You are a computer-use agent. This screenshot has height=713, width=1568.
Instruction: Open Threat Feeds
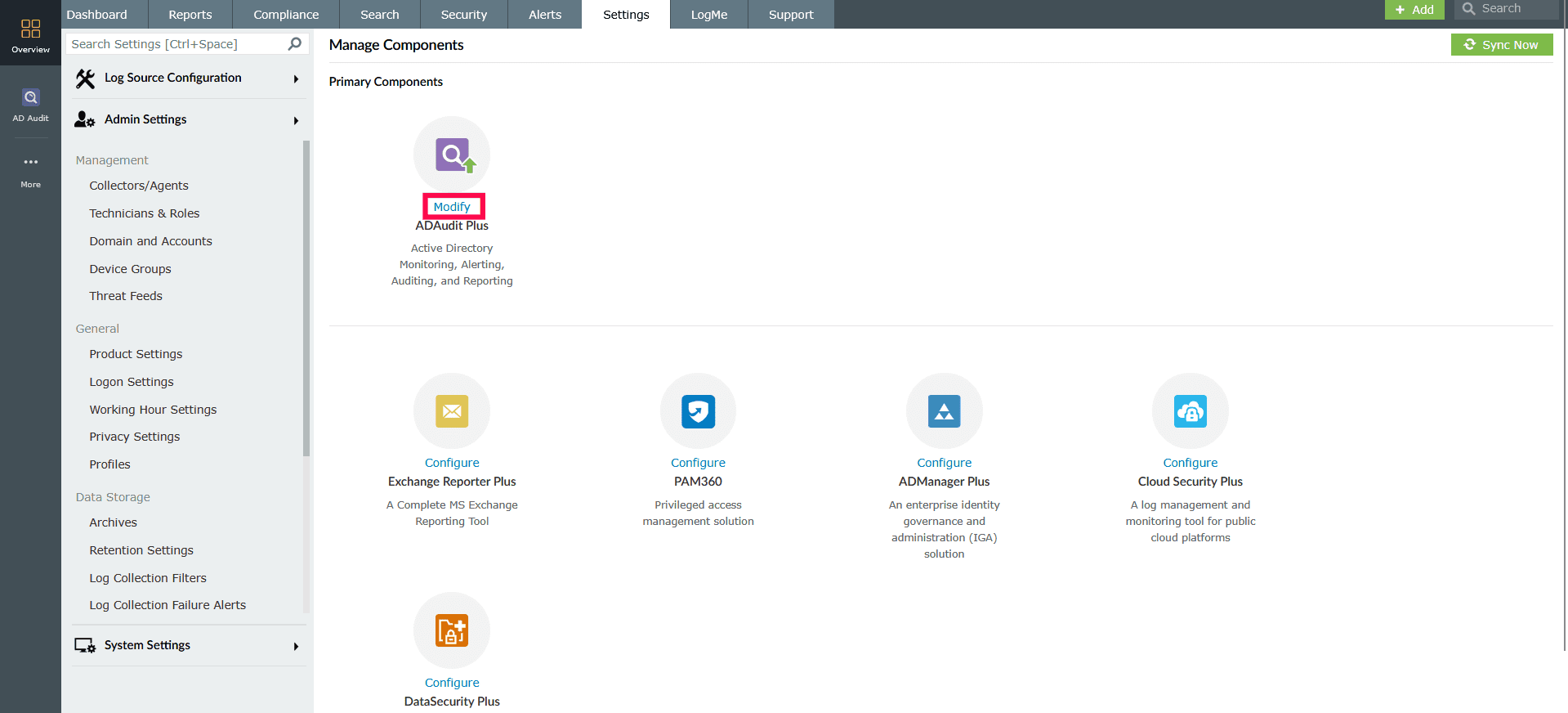(x=126, y=296)
